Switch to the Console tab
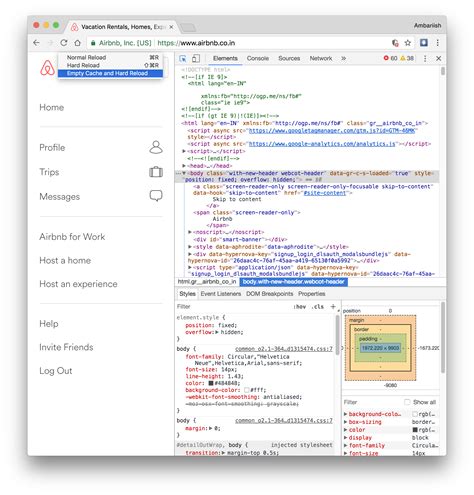Image resolution: width=474 pixels, height=495 pixels. point(258,58)
